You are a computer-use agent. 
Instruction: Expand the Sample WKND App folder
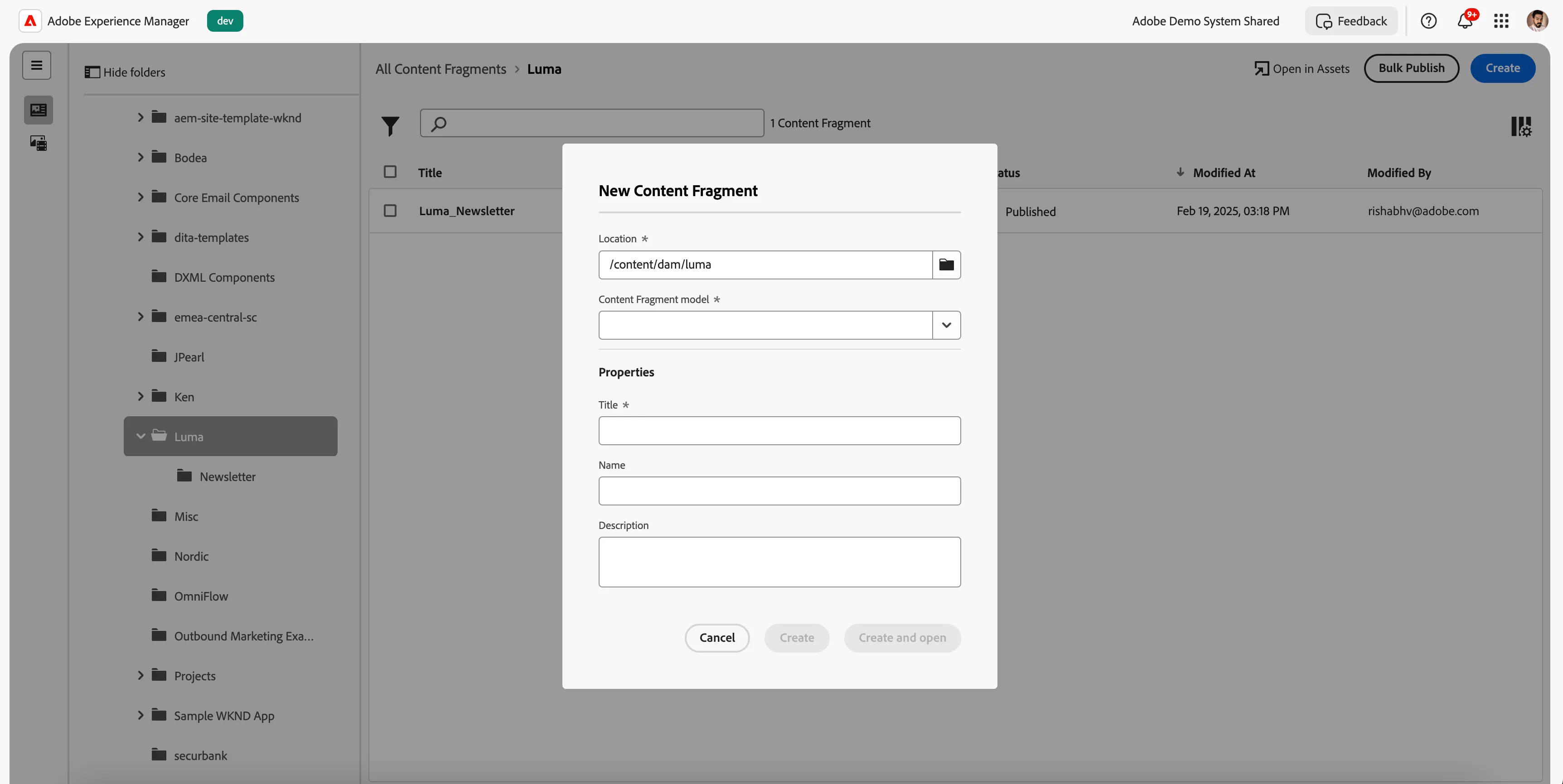tap(140, 715)
